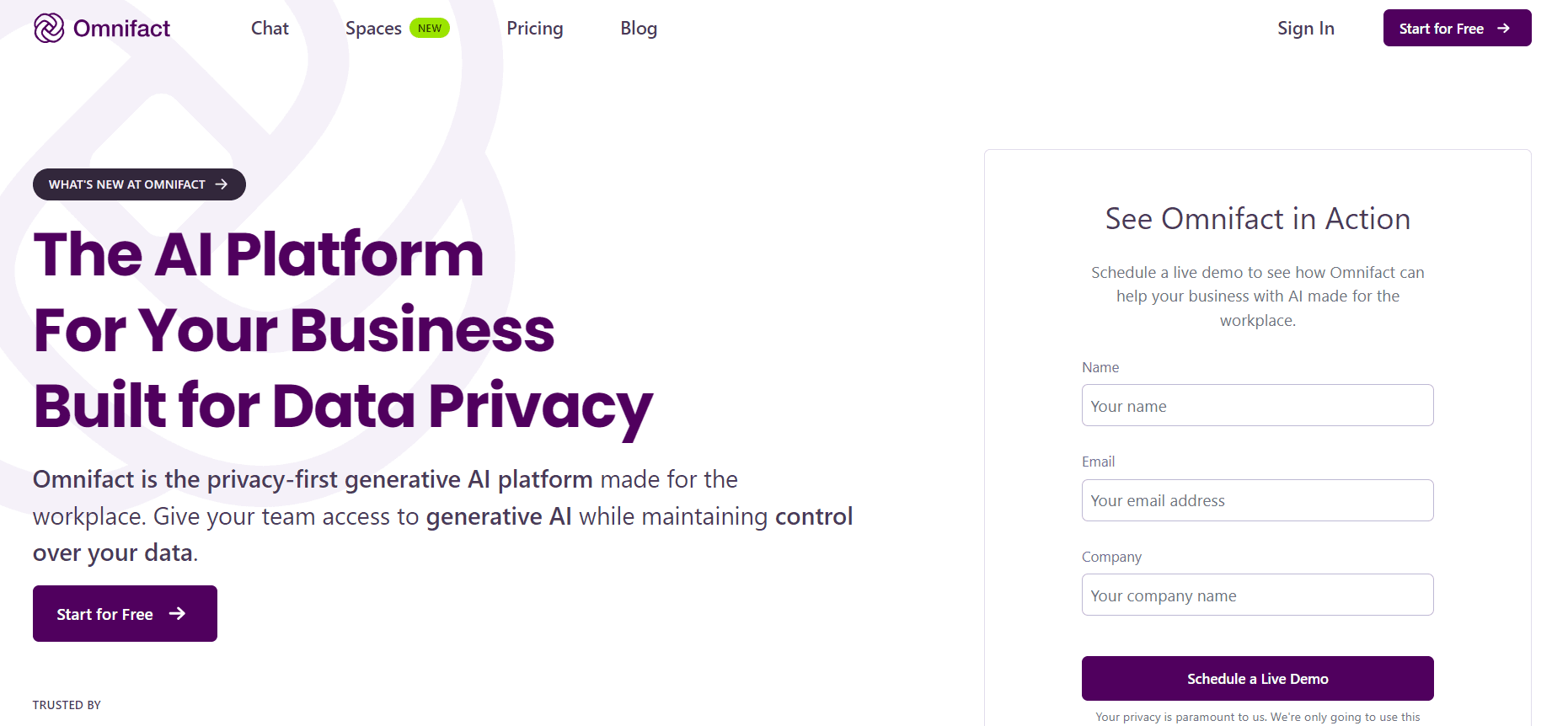Click into the Your name input field

1257,405
